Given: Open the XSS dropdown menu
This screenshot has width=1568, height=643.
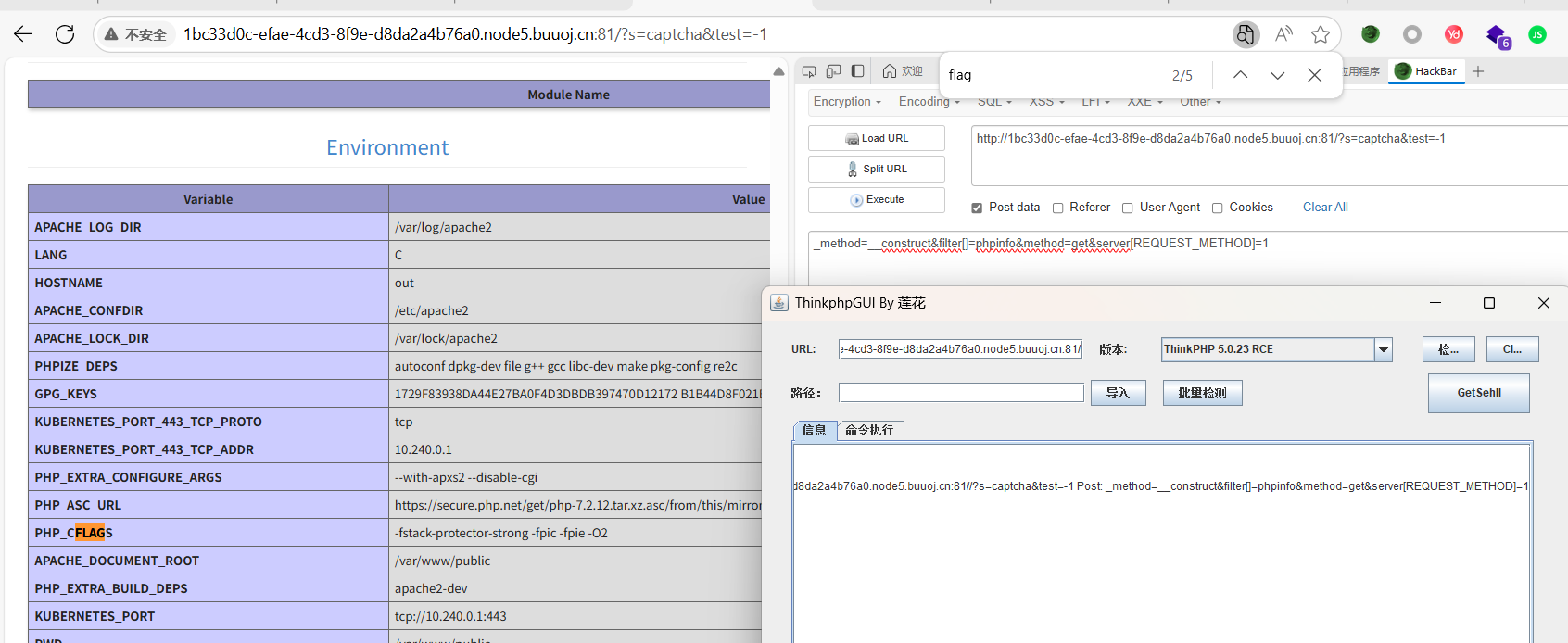Looking at the screenshot, I should coord(1047,102).
